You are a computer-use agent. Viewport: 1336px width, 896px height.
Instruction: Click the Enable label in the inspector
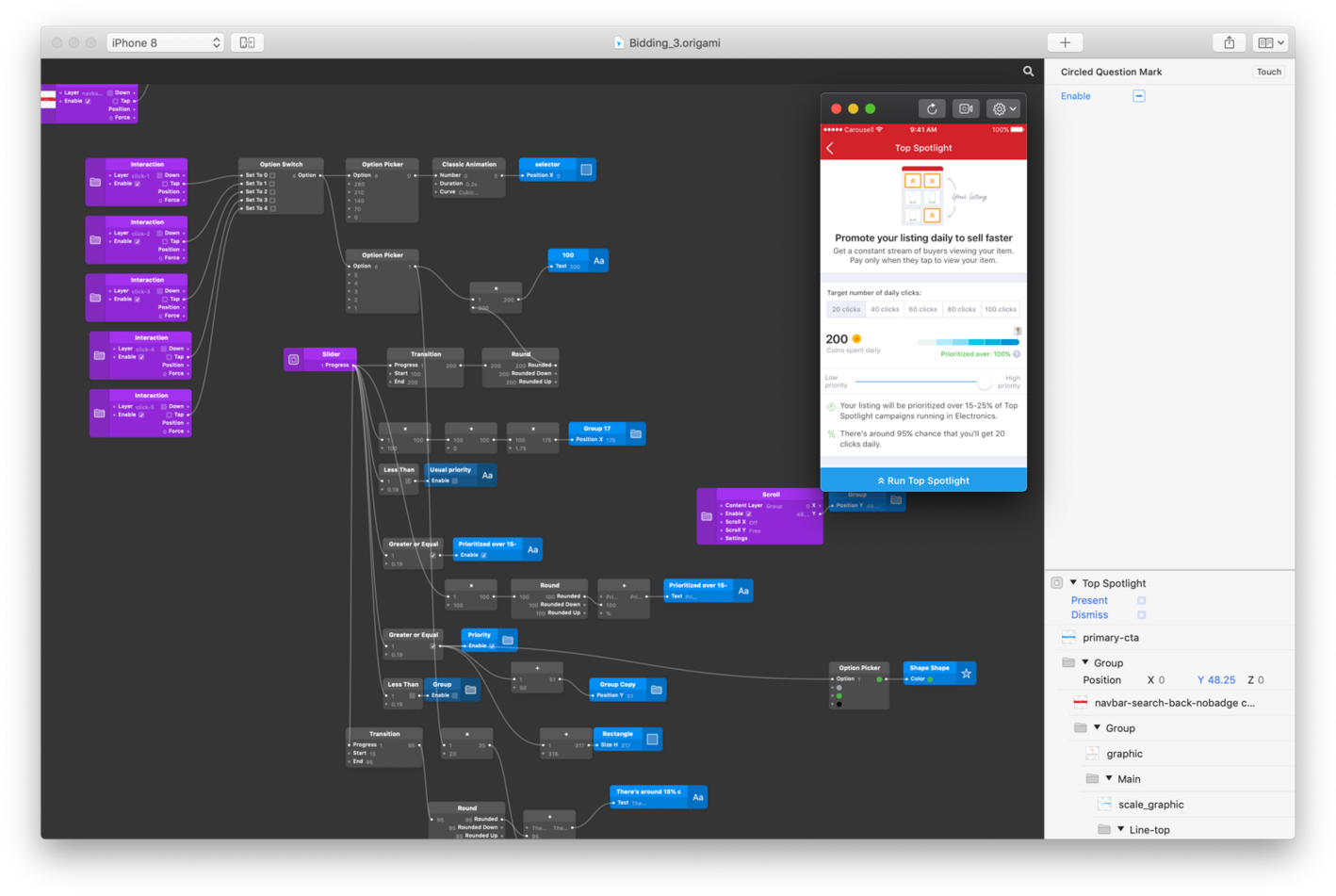click(1075, 96)
